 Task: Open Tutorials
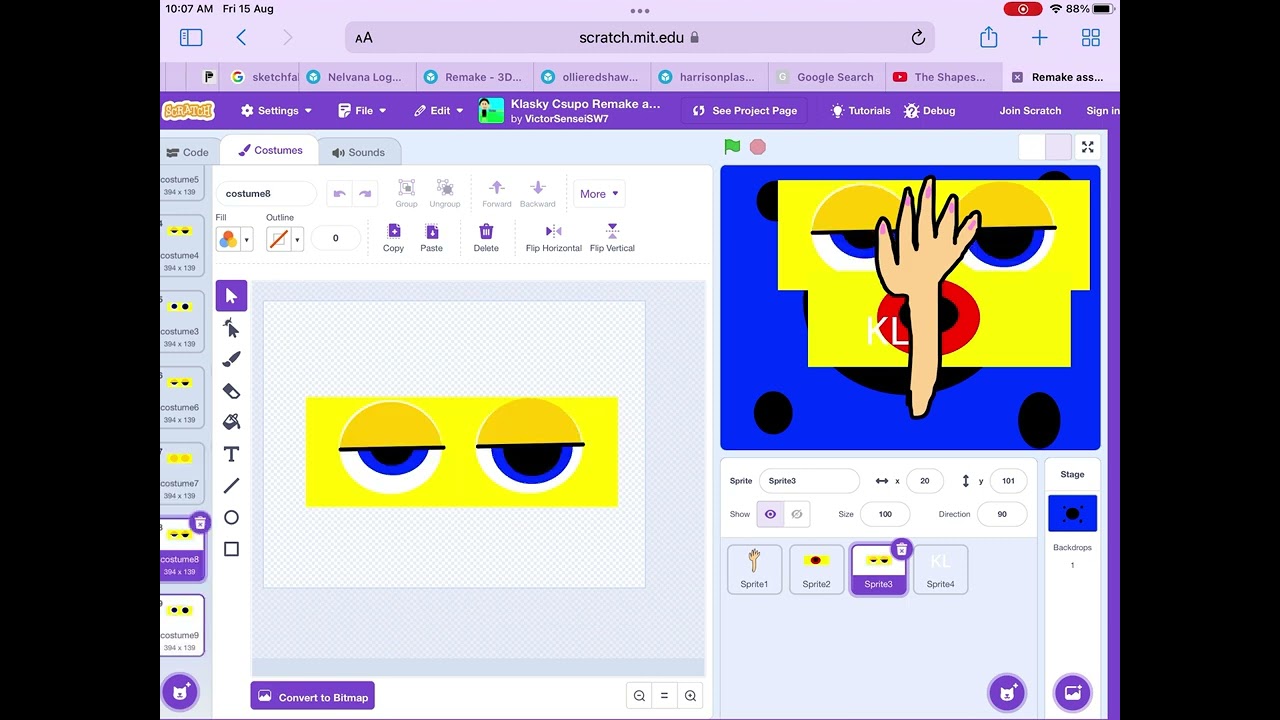[860, 111]
